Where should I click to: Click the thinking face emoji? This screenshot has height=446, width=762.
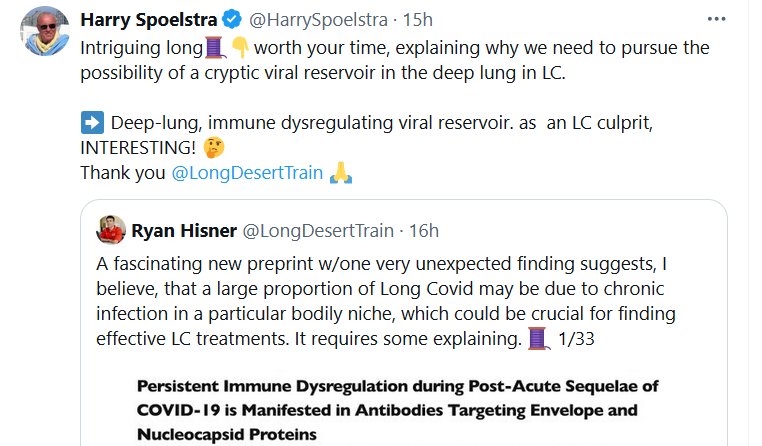tap(213, 148)
